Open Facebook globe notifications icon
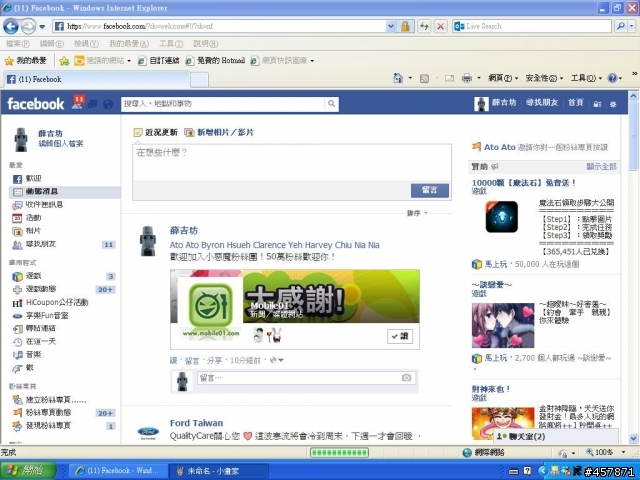640x480 pixels. (x=108, y=104)
